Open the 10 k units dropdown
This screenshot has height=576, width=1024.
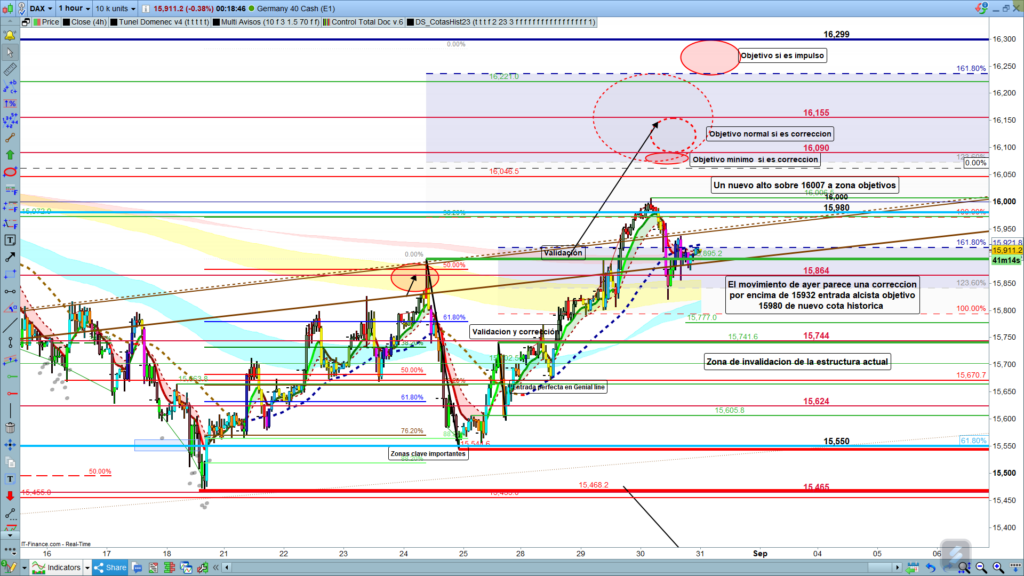pyautogui.click(x=112, y=7)
